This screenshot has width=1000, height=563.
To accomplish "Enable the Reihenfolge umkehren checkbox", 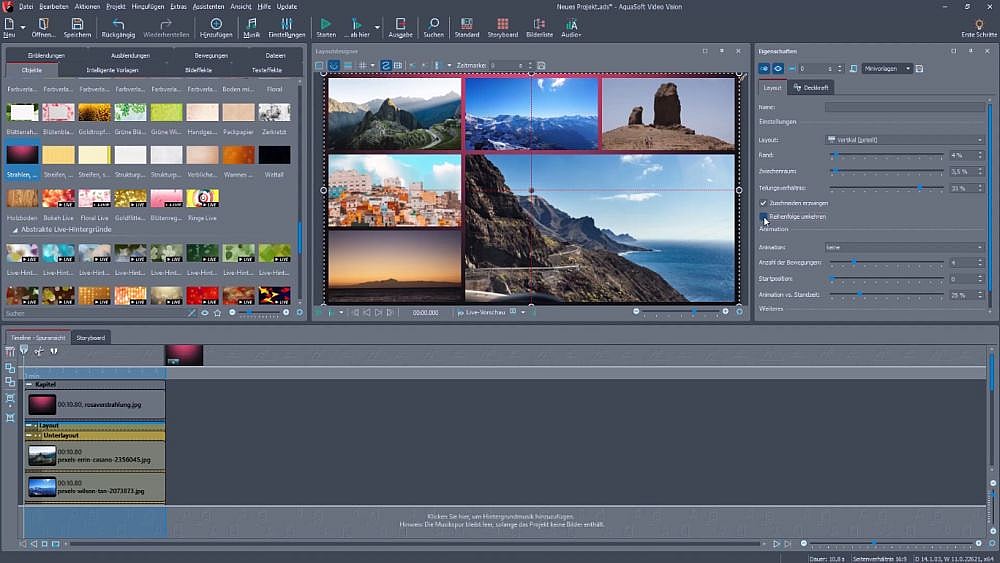I will [764, 216].
